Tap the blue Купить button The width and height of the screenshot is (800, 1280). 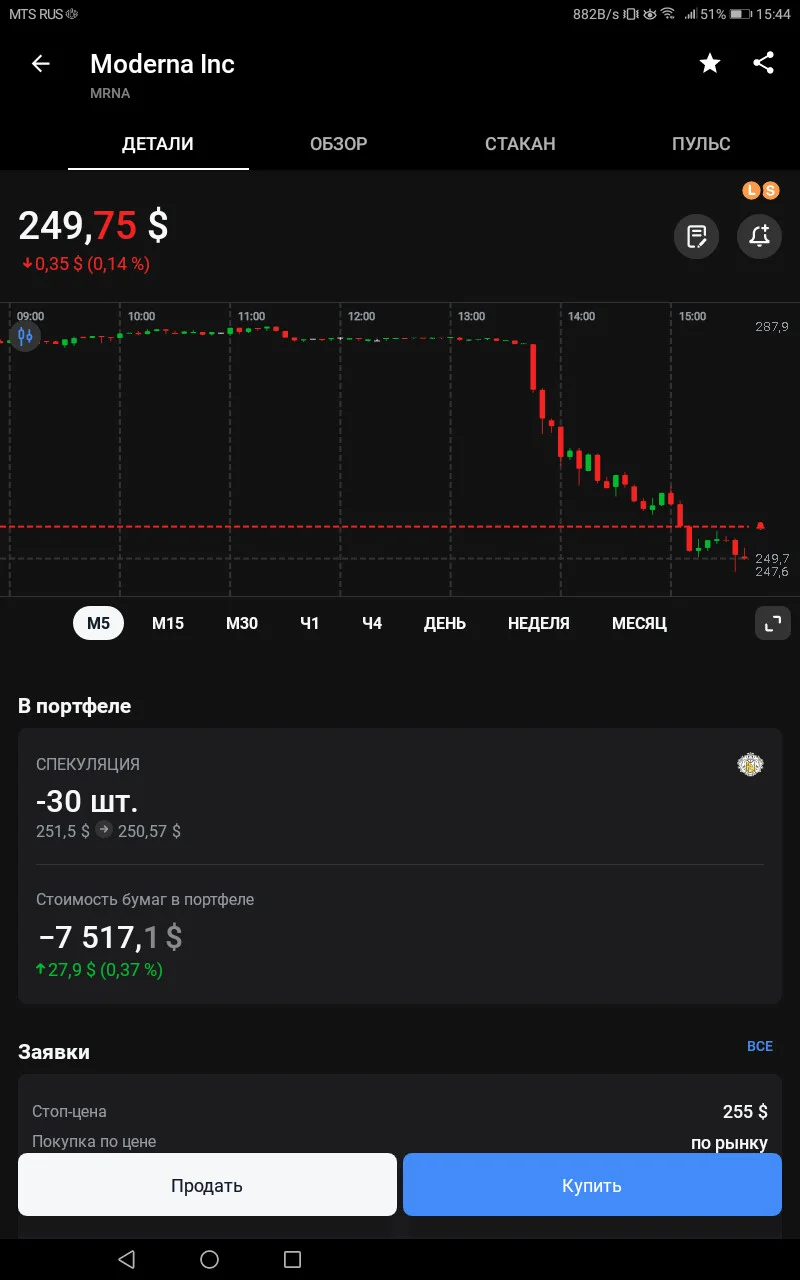tap(592, 1185)
